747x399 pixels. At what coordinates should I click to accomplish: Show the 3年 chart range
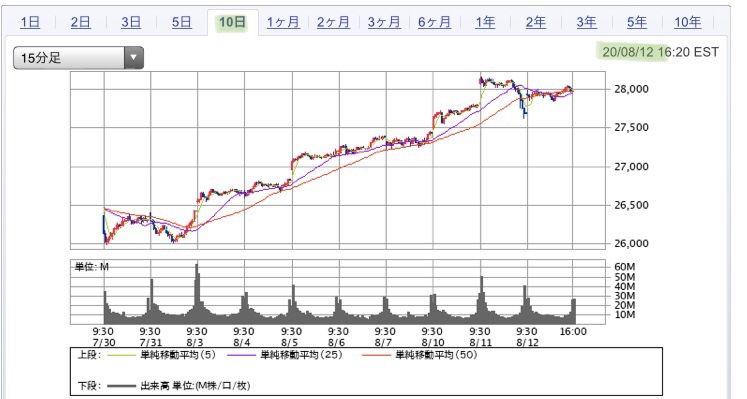point(586,22)
